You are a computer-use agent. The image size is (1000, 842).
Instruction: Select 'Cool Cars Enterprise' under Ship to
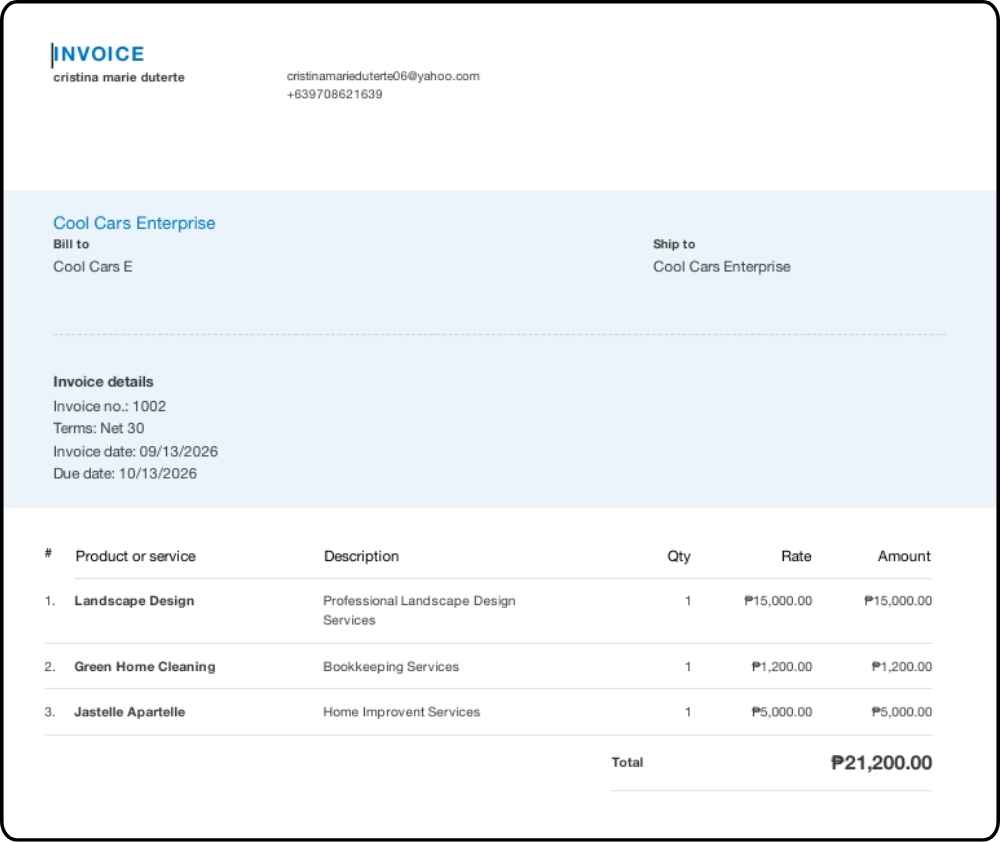[721, 267]
